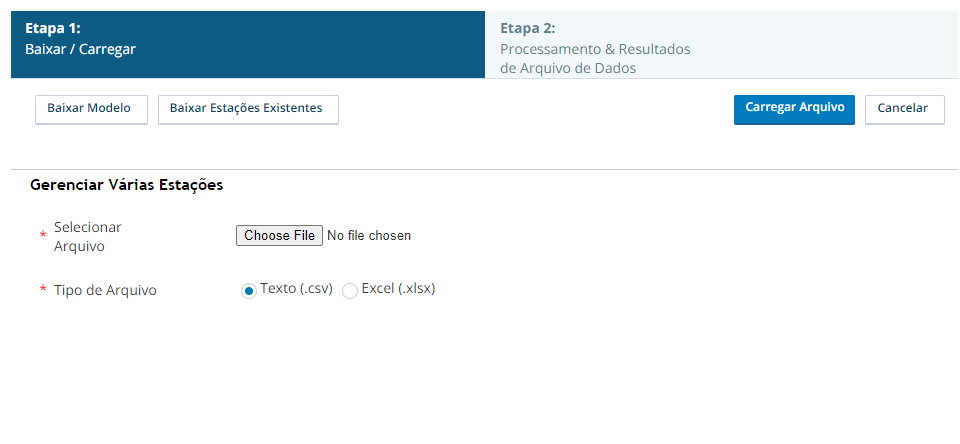Select the Texto (.csv) radio button
The image size is (960, 444).
click(x=249, y=292)
